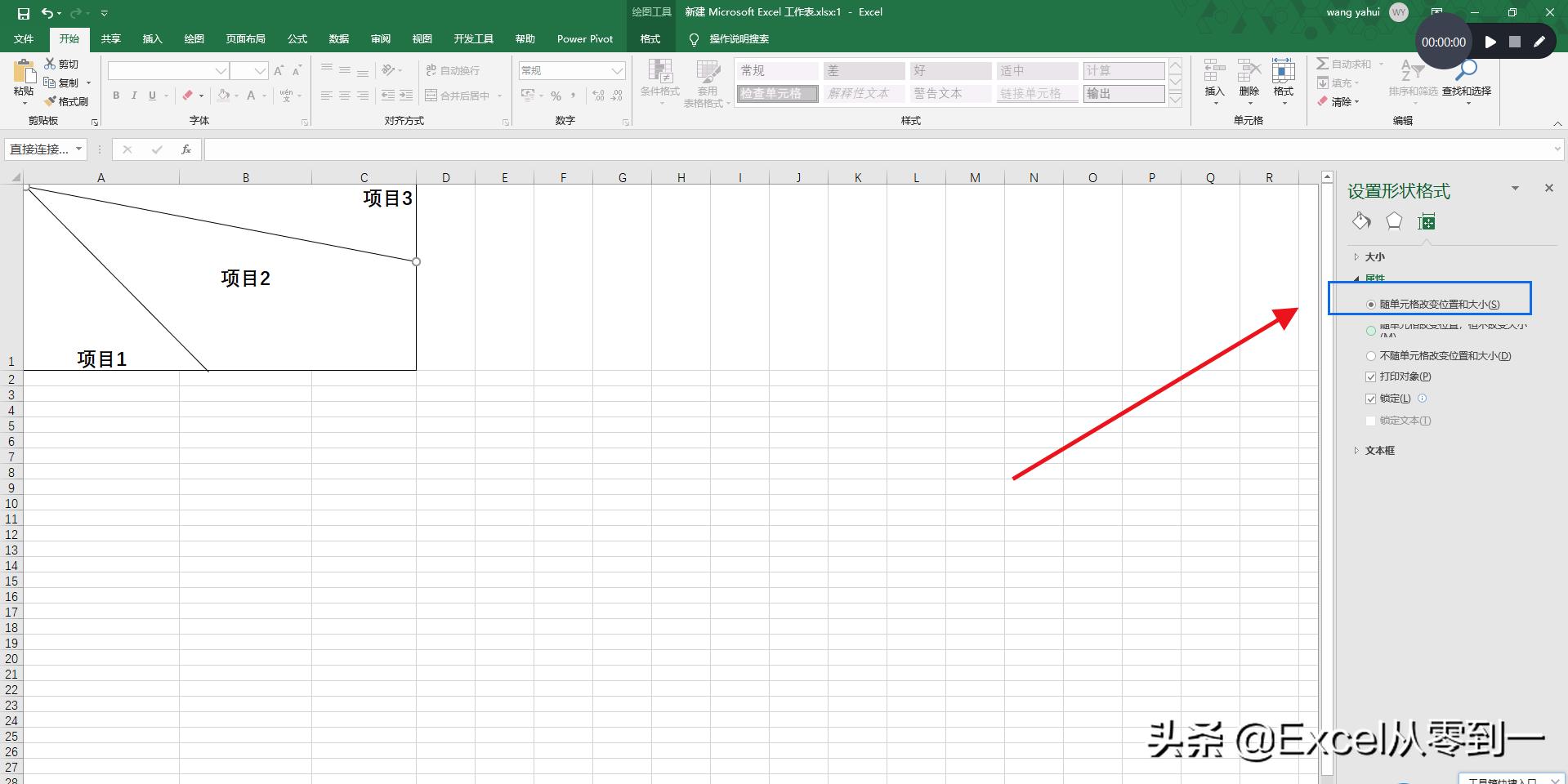Open Effects pentagon tab in format pane

coord(1394,221)
